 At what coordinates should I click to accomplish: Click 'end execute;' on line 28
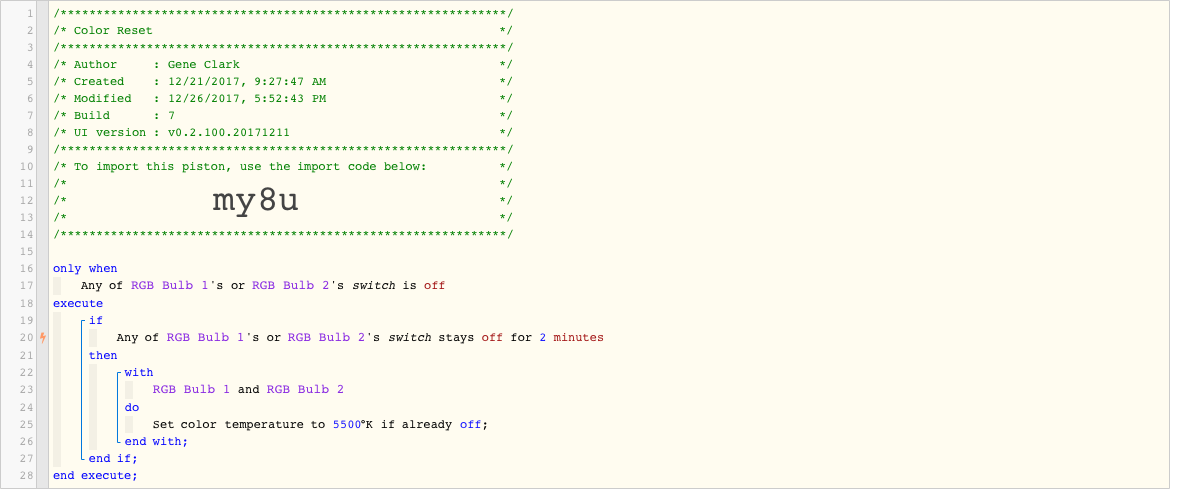click(x=95, y=475)
